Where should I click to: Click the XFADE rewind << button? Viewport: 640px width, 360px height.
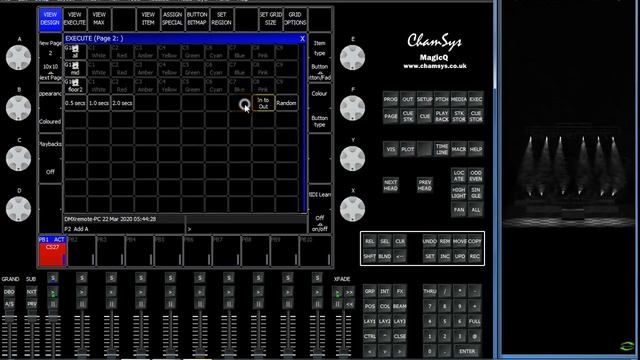[349, 304]
